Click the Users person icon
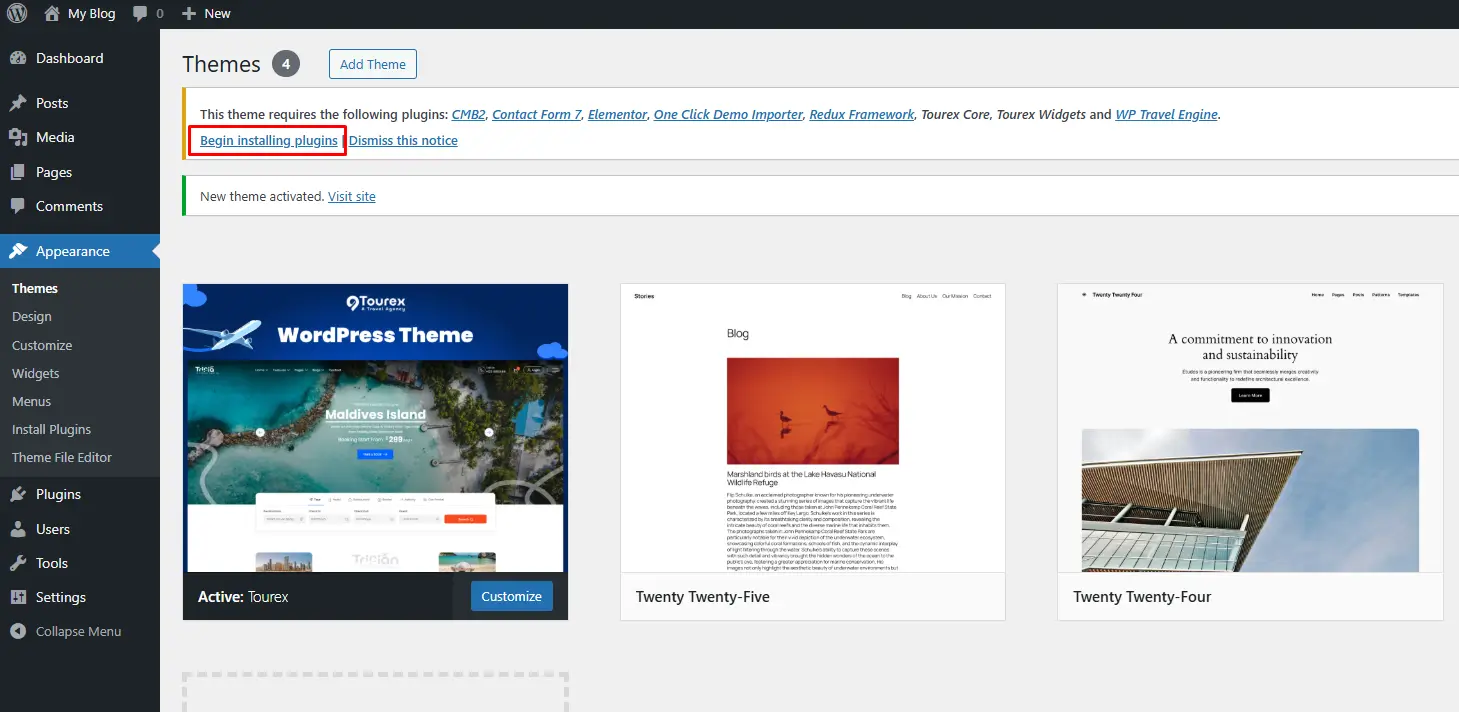Viewport: 1459px width, 712px height. pyautogui.click(x=18, y=529)
